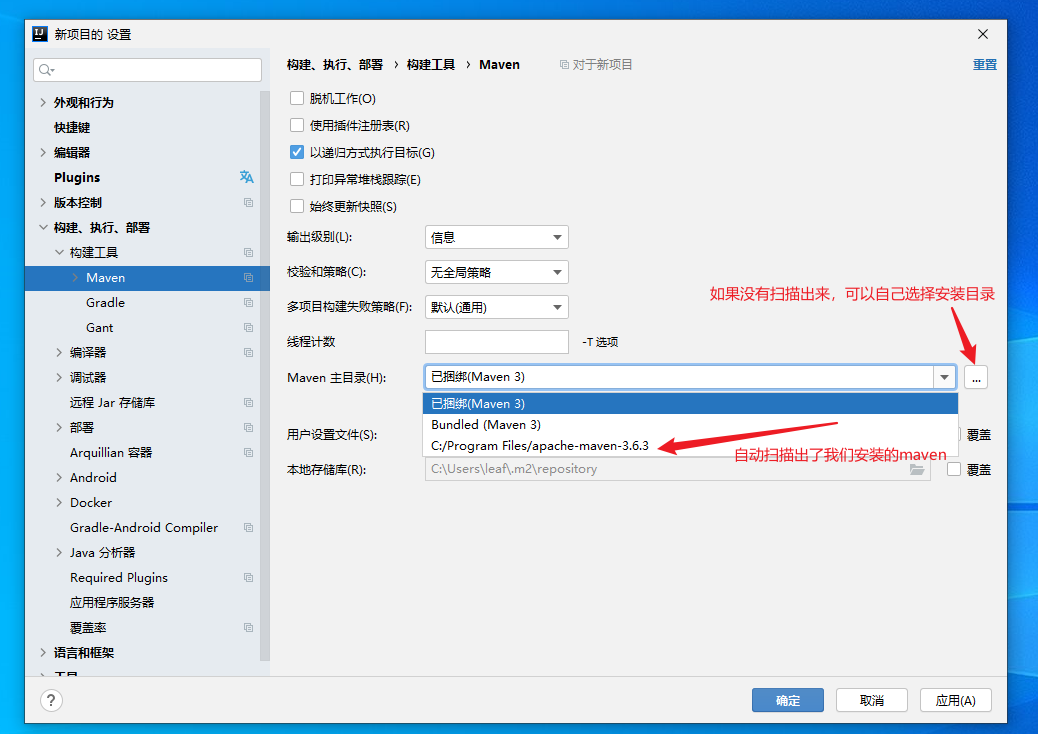Screen dimensions: 1038x734
Task: Click the sync icon next to 版本控制
Action: point(250,202)
